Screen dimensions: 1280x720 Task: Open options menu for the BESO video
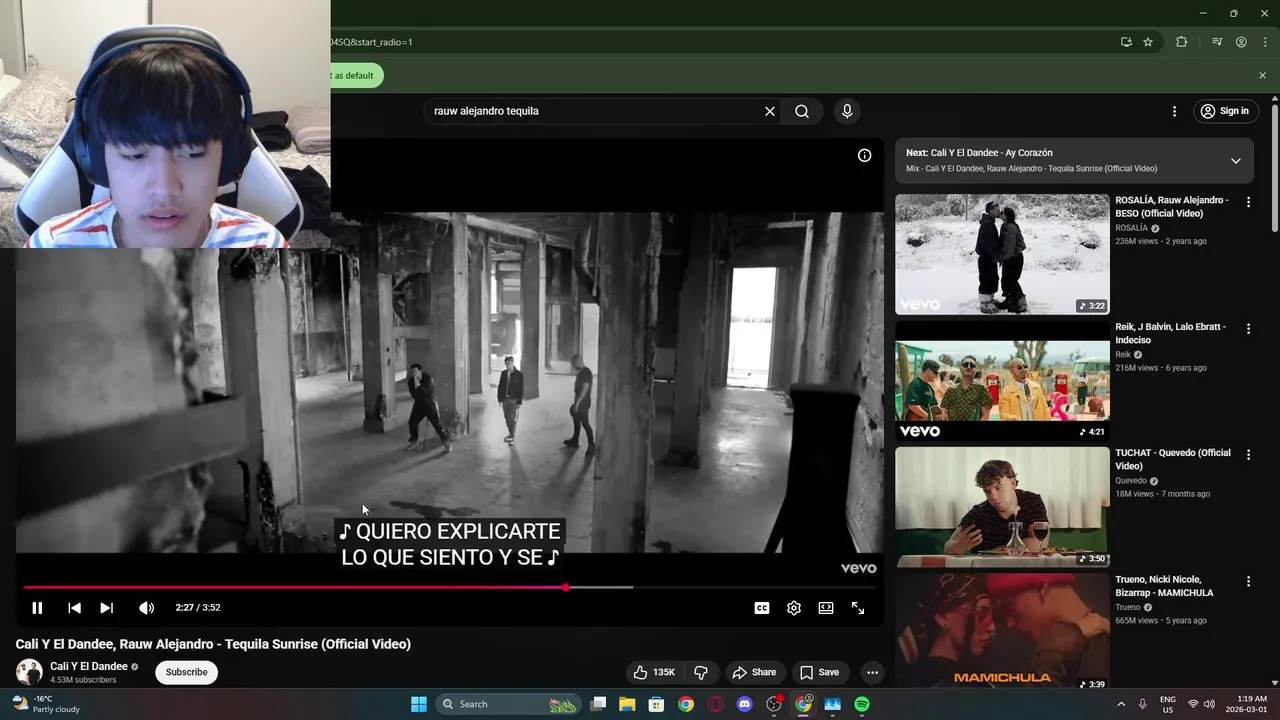pyautogui.click(x=1248, y=202)
